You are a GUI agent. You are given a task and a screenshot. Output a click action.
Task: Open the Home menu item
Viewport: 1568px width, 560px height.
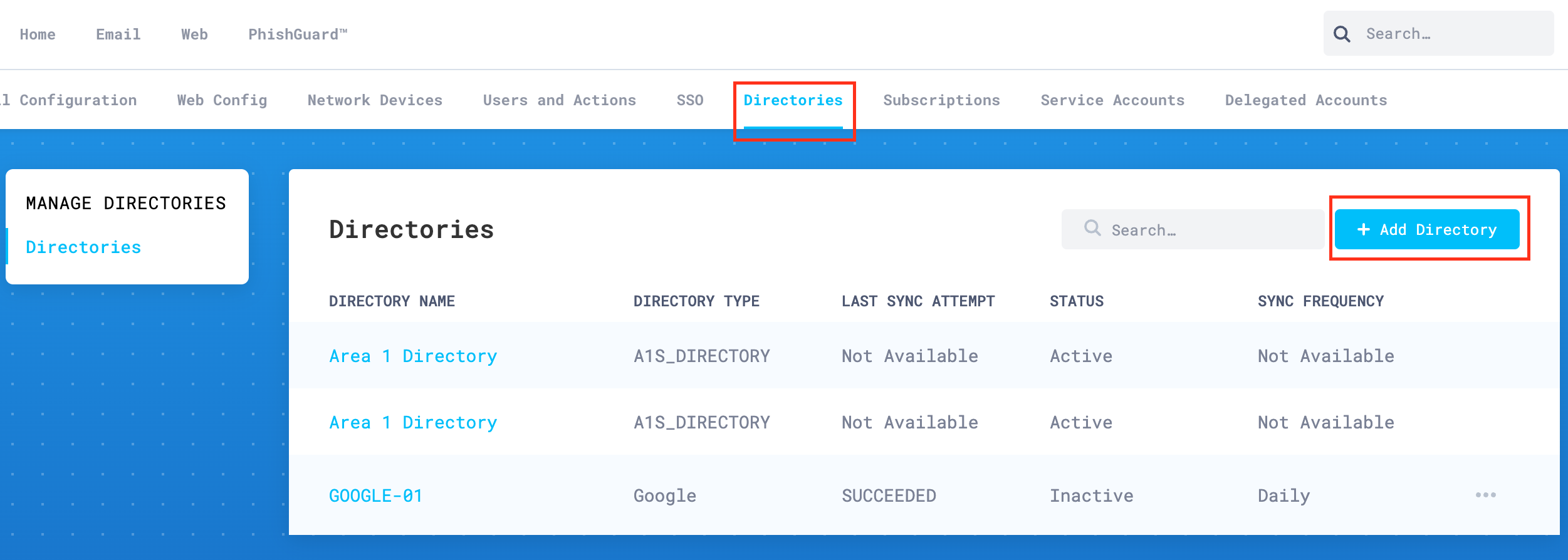pos(38,34)
